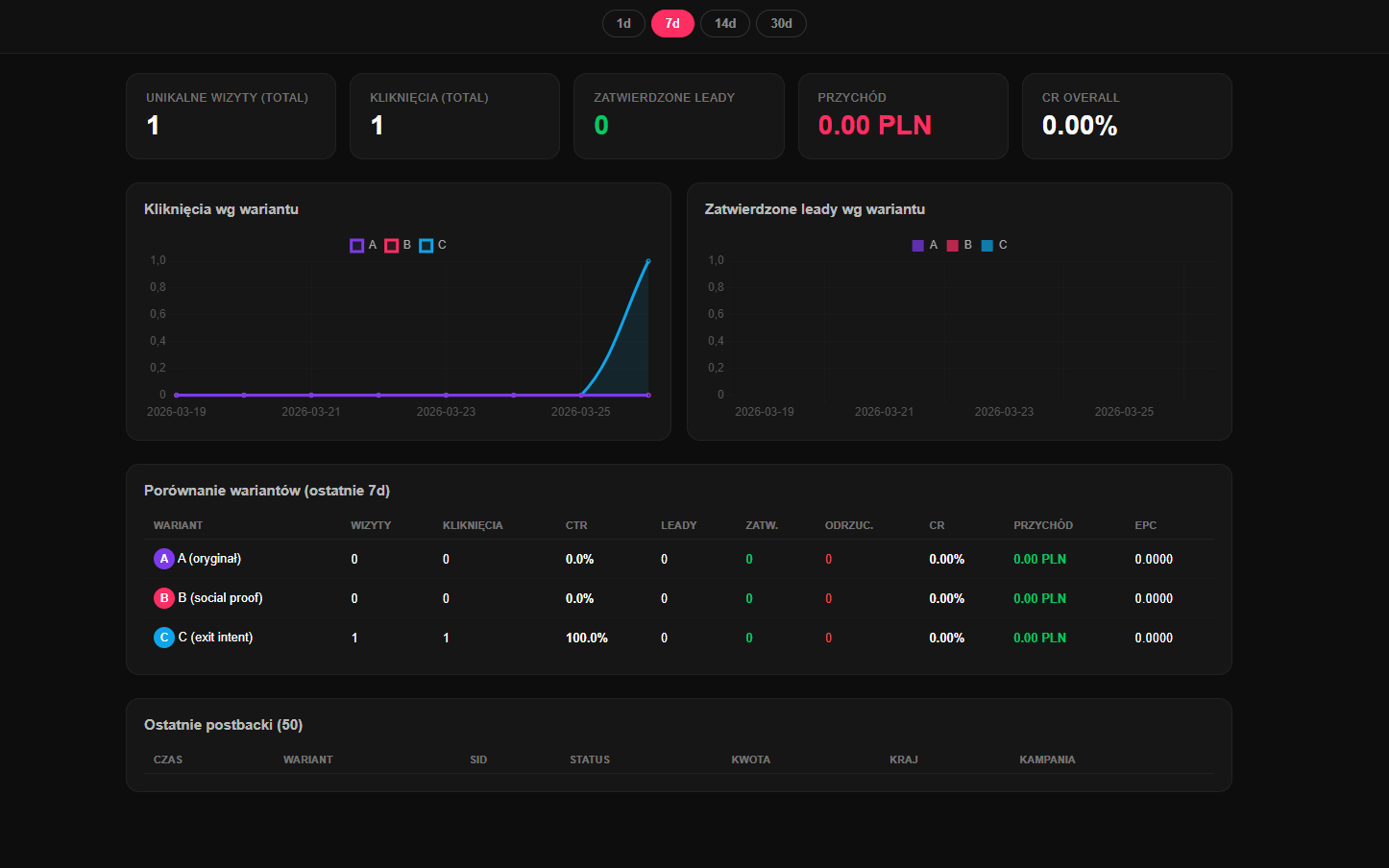The height and width of the screenshot is (868, 1389).
Task: Click the pink B variant badge
Action: click(164, 598)
